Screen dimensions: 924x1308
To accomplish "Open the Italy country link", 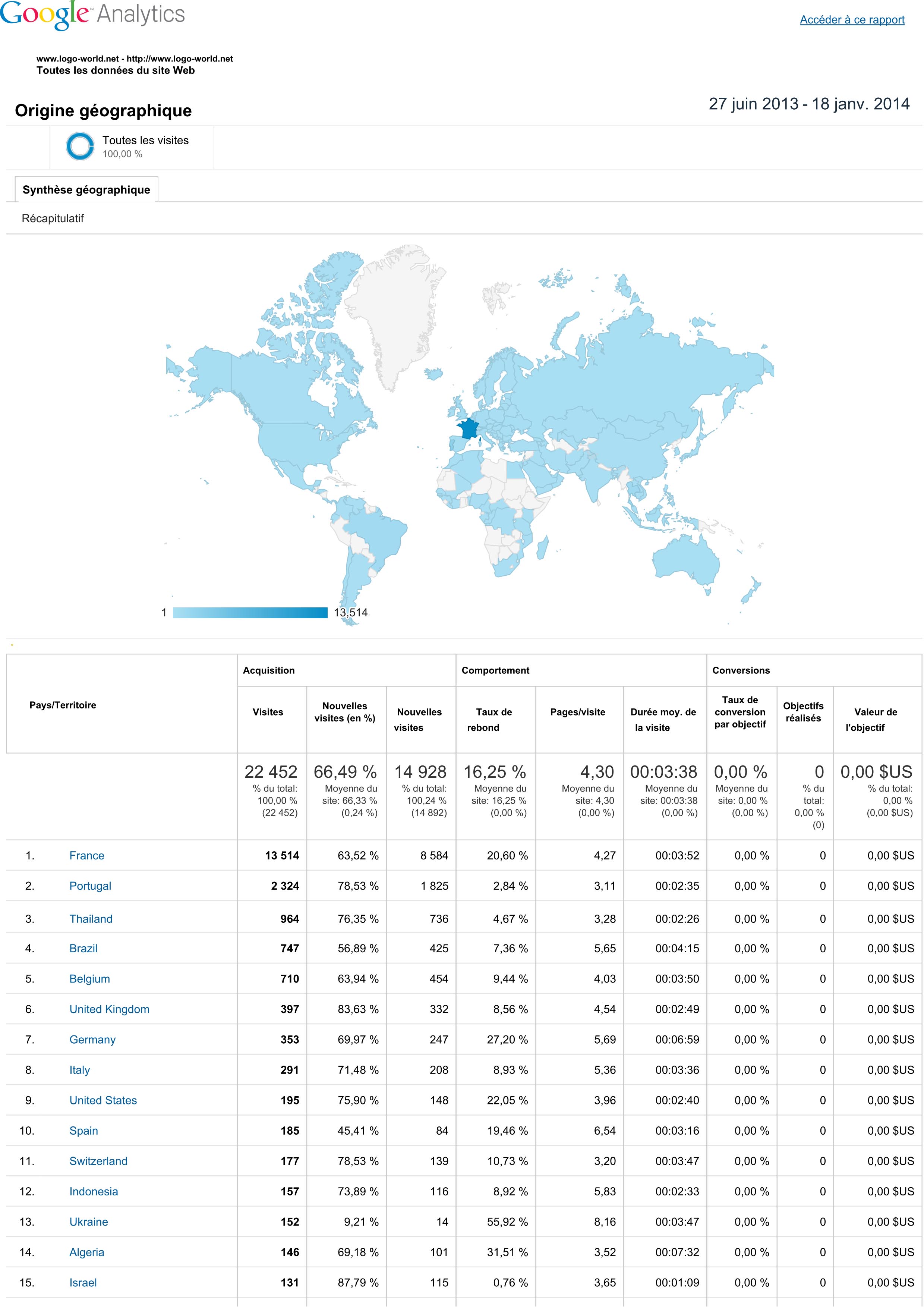I will [80, 1070].
